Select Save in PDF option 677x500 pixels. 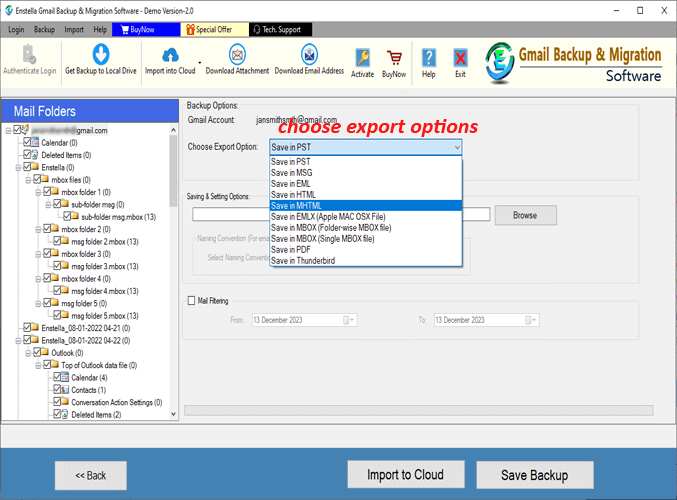pos(366,250)
